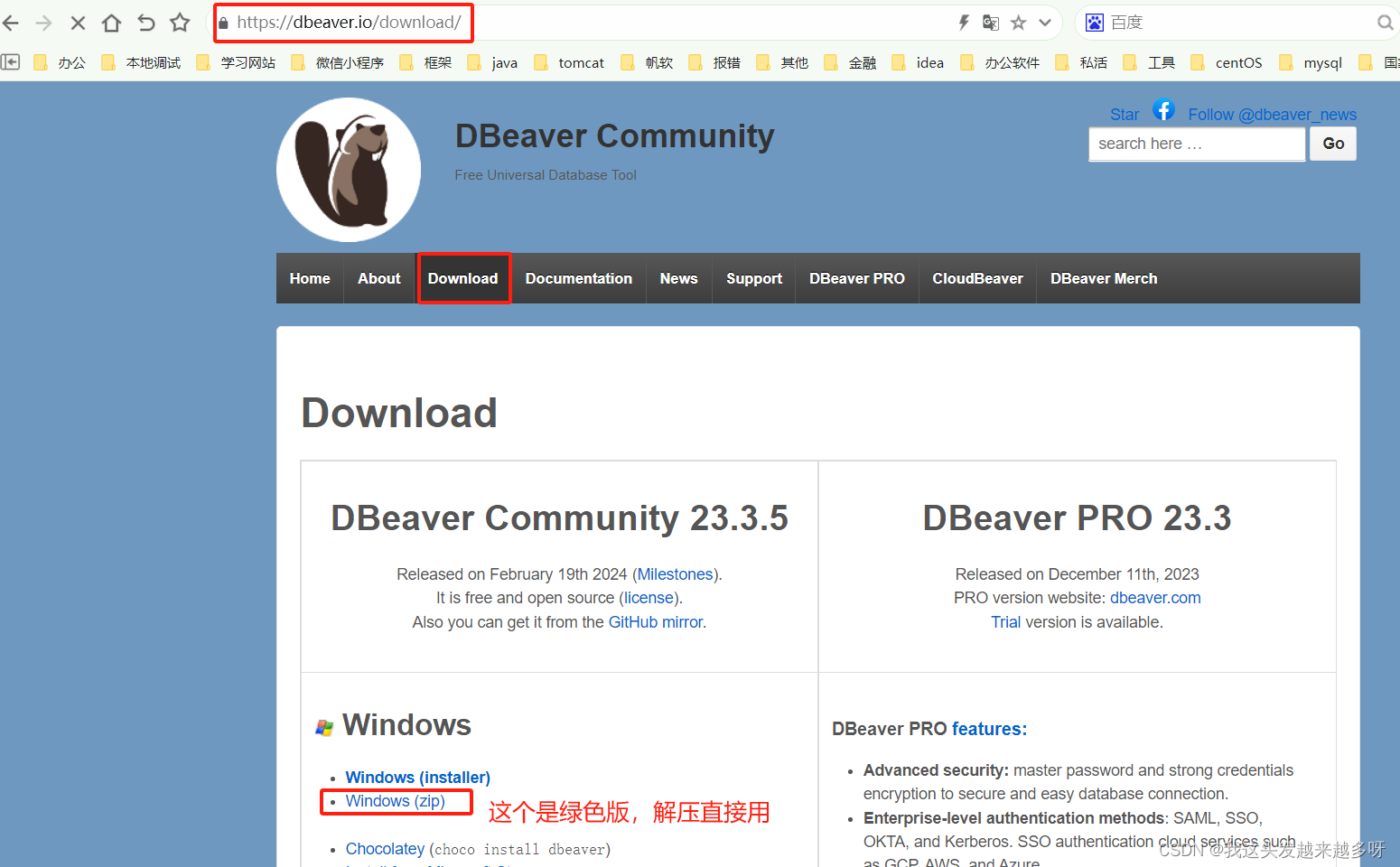
Task: Open the 其他 bookmark folder
Action: click(x=782, y=62)
